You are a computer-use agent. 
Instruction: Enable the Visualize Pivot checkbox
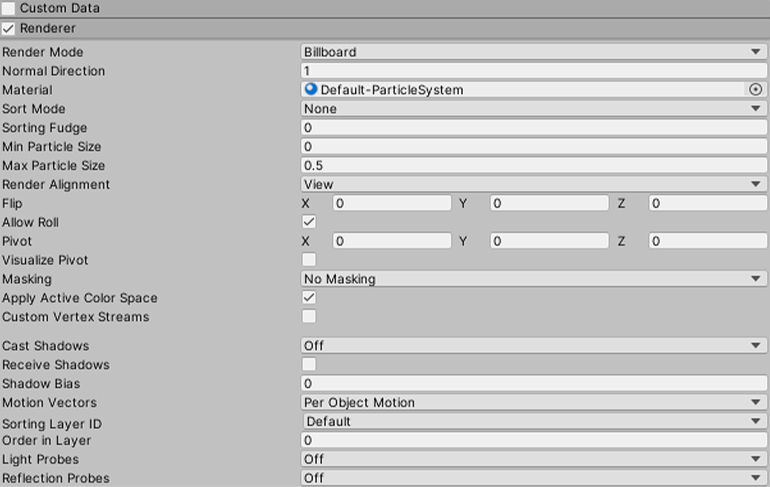coord(309,260)
